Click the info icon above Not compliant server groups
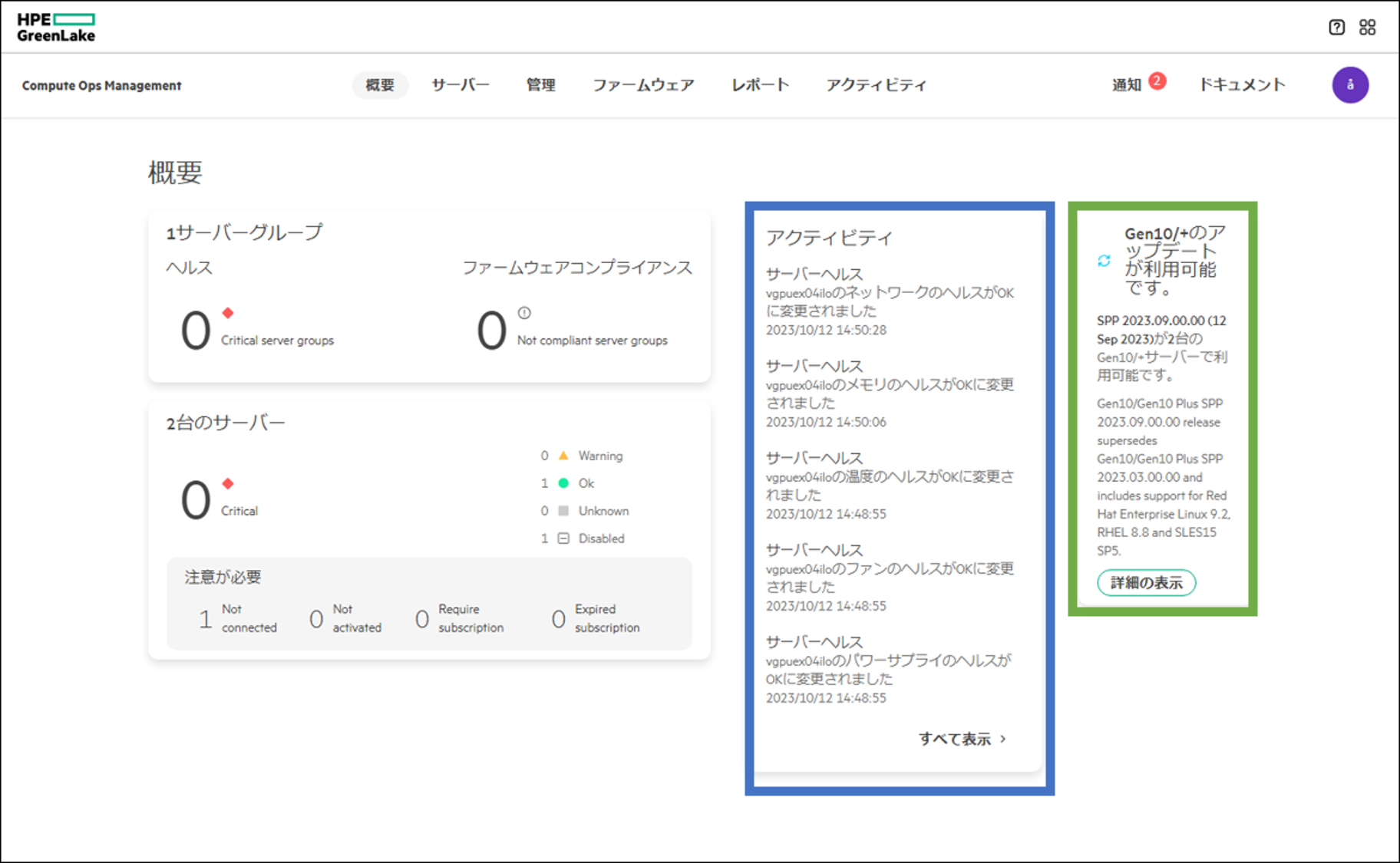 [524, 313]
